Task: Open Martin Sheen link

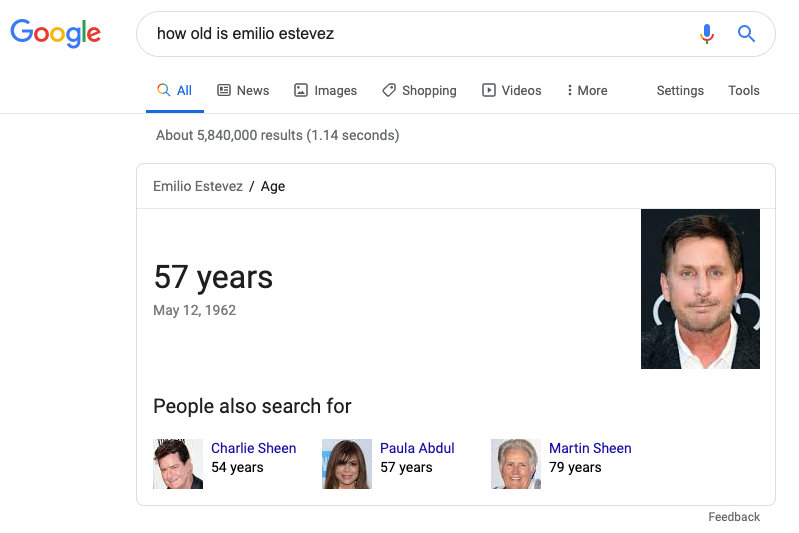Action: pos(590,448)
